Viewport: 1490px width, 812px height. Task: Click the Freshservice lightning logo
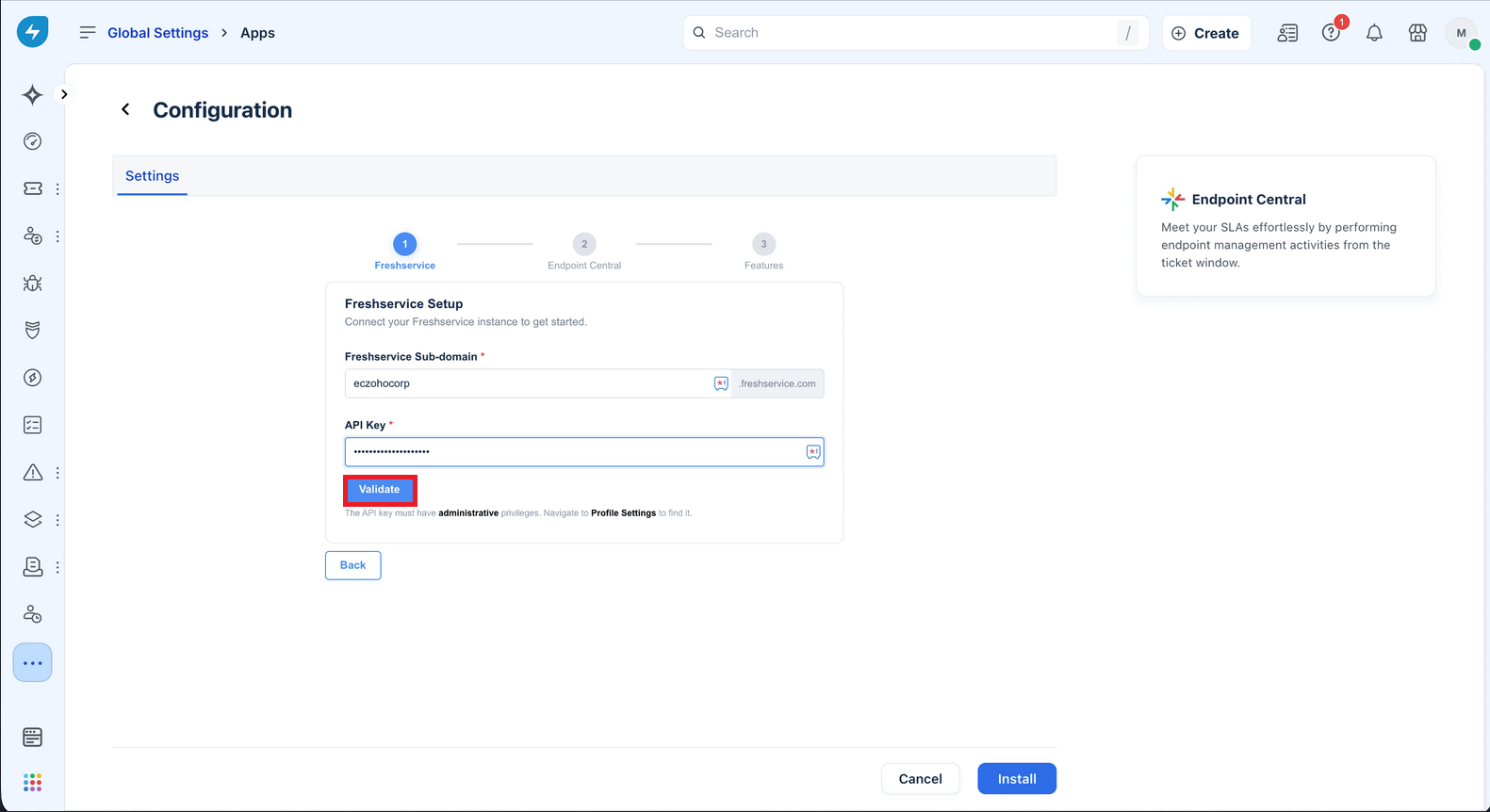[32, 32]
